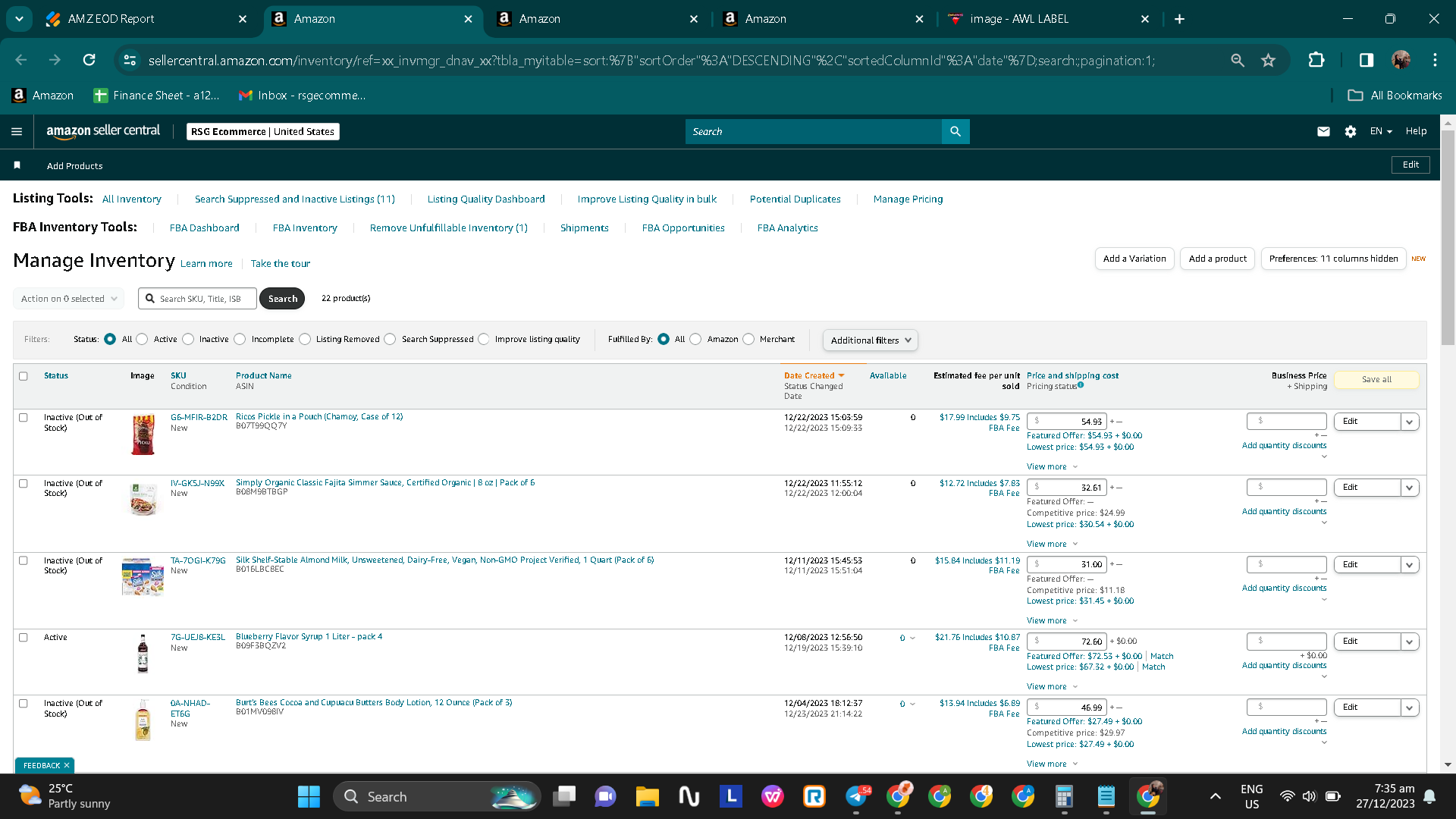Click the Amazon Seller Central logo

103,131
